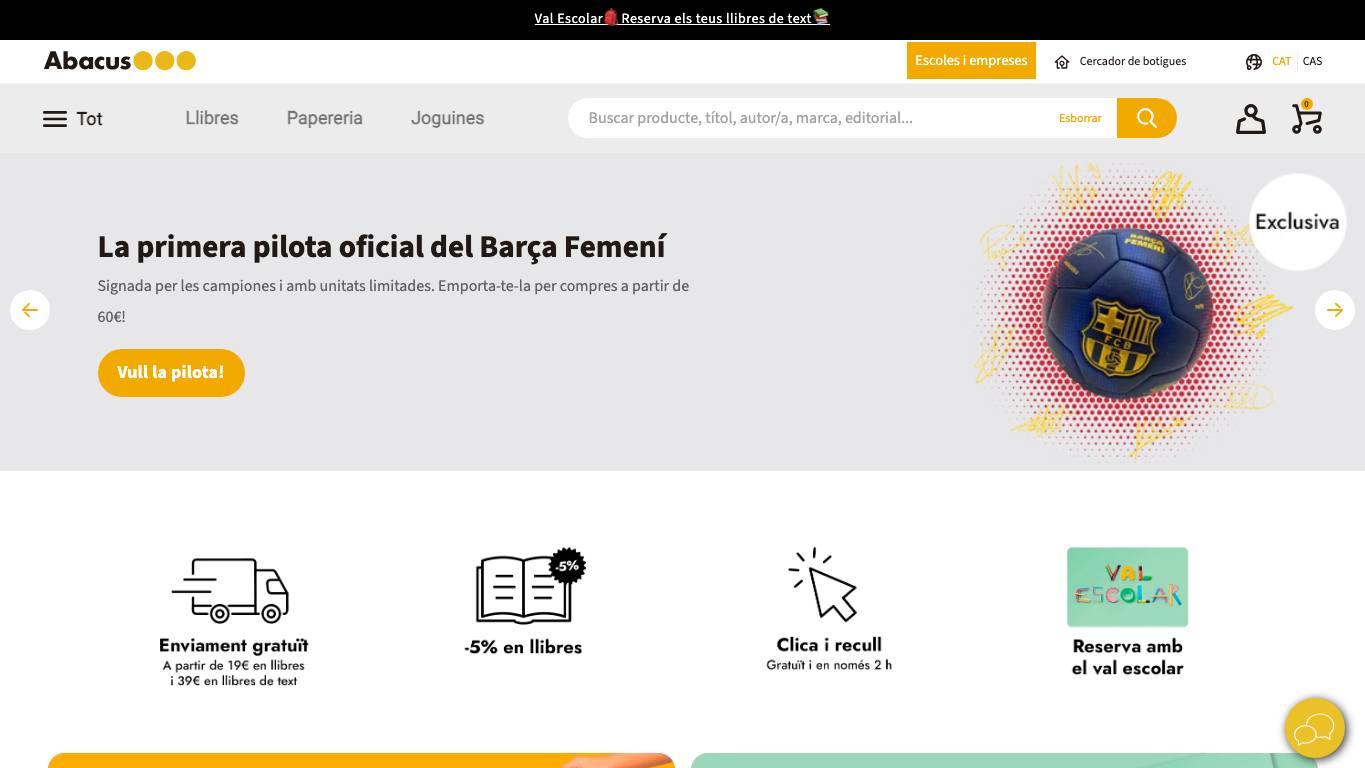Click the Exclusiva badge

click(x=1297, y=222)
